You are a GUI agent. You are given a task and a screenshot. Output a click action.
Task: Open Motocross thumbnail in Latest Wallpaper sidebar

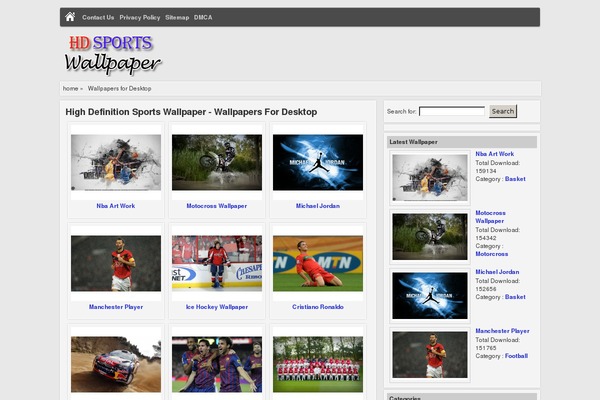click(x=430, y=237)
